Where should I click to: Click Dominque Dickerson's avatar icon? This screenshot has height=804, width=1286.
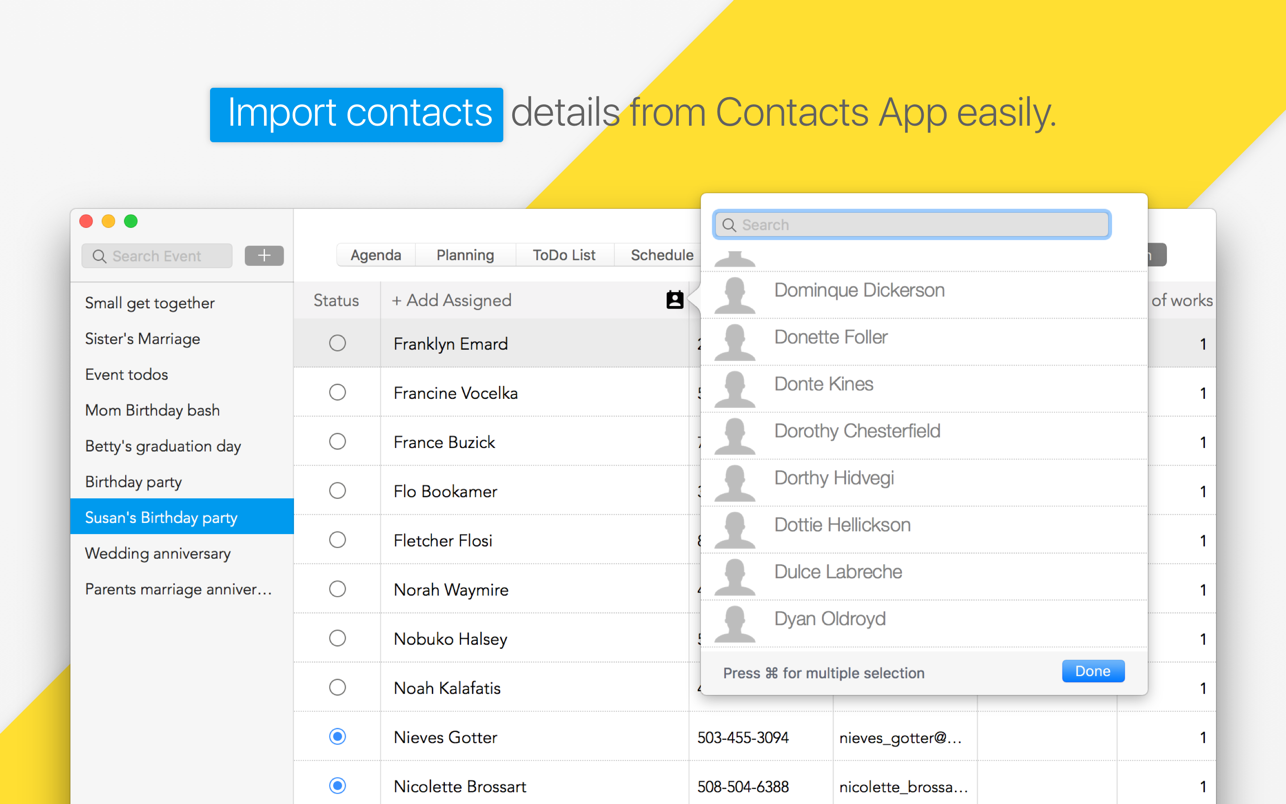coord(735,294)
